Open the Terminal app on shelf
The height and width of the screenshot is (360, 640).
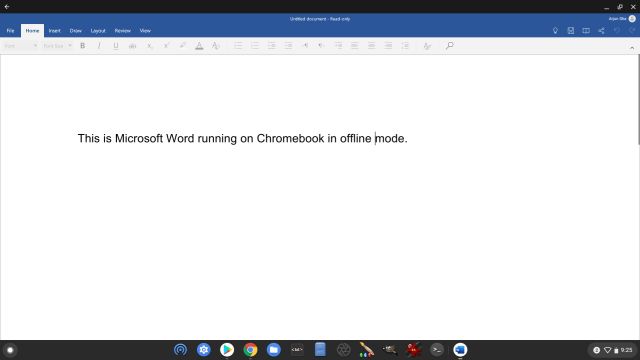tap(437, 350)
